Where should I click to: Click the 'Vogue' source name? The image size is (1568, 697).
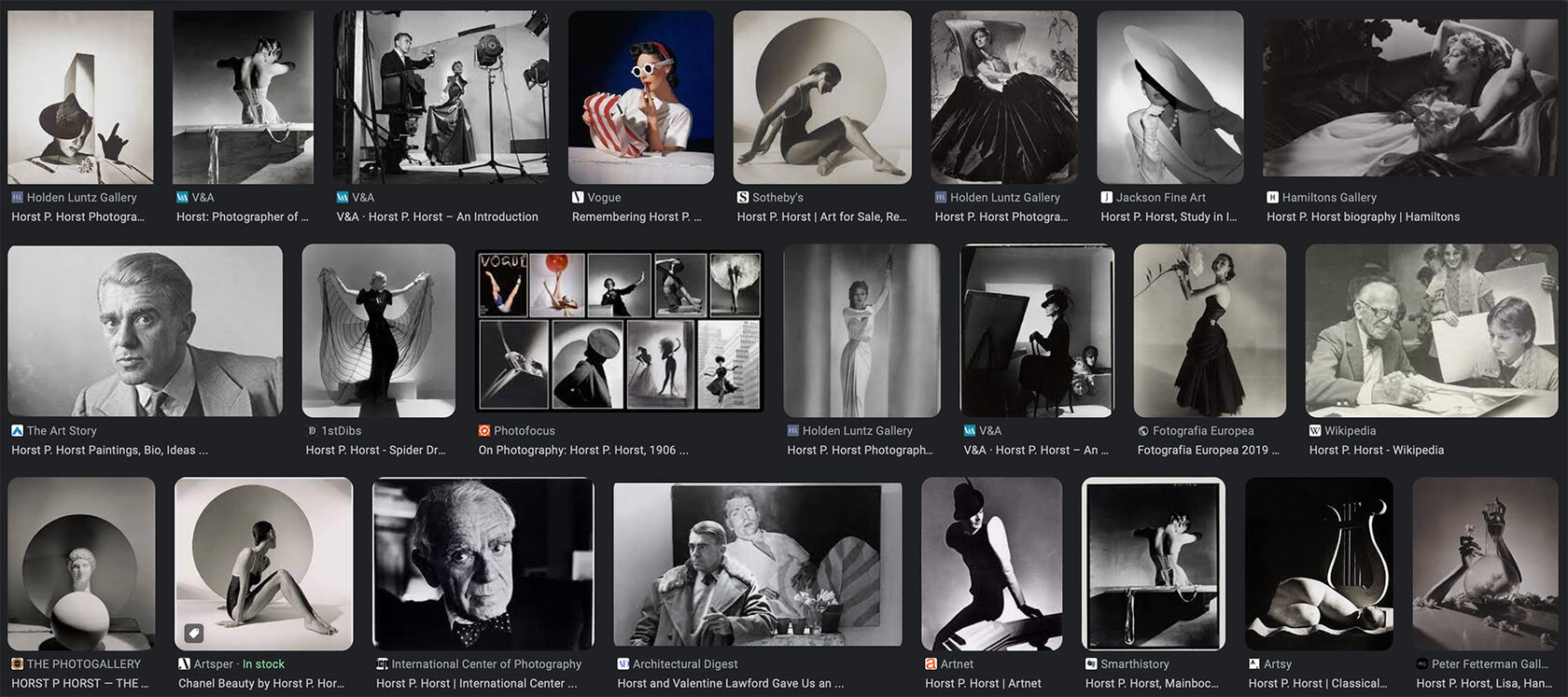click(604, 198)
